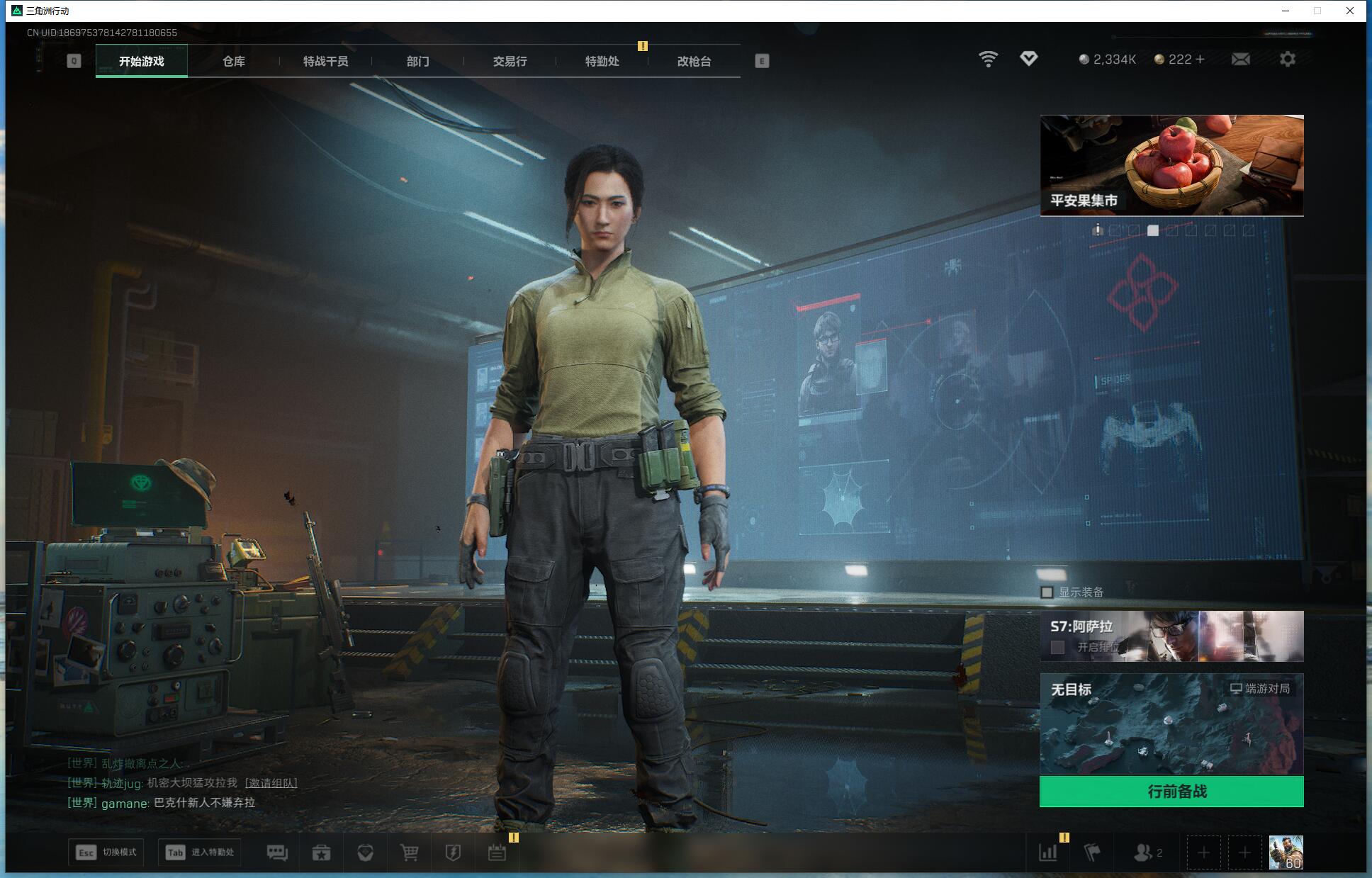Click the diamond icon beside Wi-Fi signal

pos(1028,59)
